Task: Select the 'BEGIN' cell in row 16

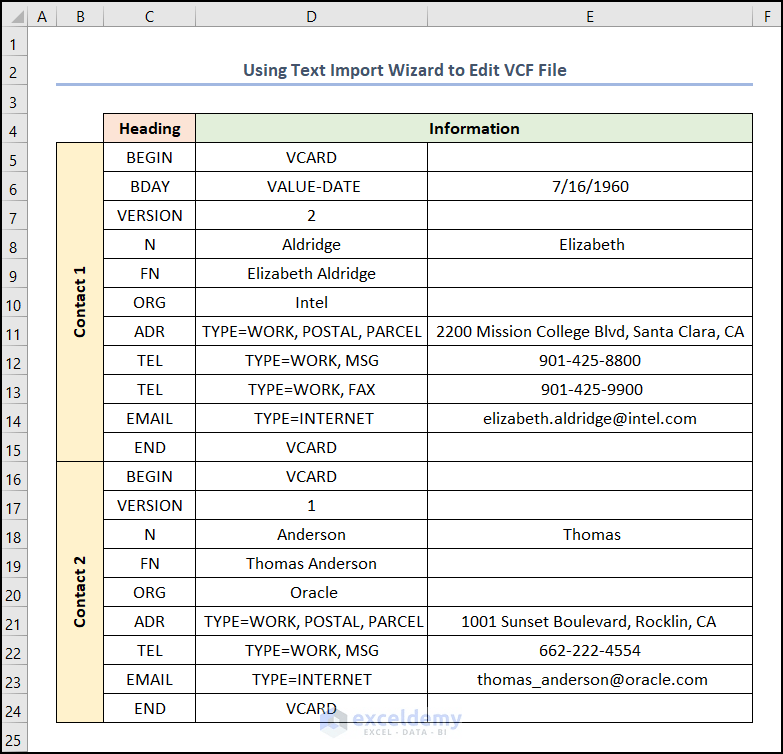Action: coord(149,477)
